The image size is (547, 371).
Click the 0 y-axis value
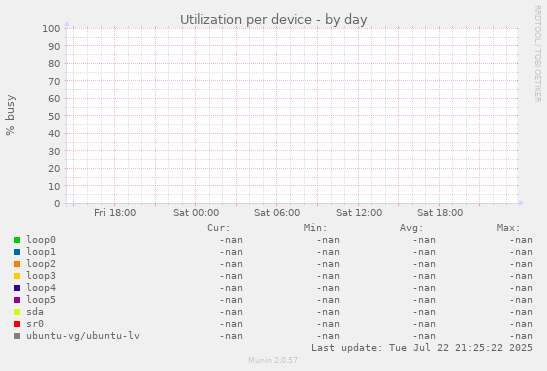pyautogui.click(x=57, y=203)
